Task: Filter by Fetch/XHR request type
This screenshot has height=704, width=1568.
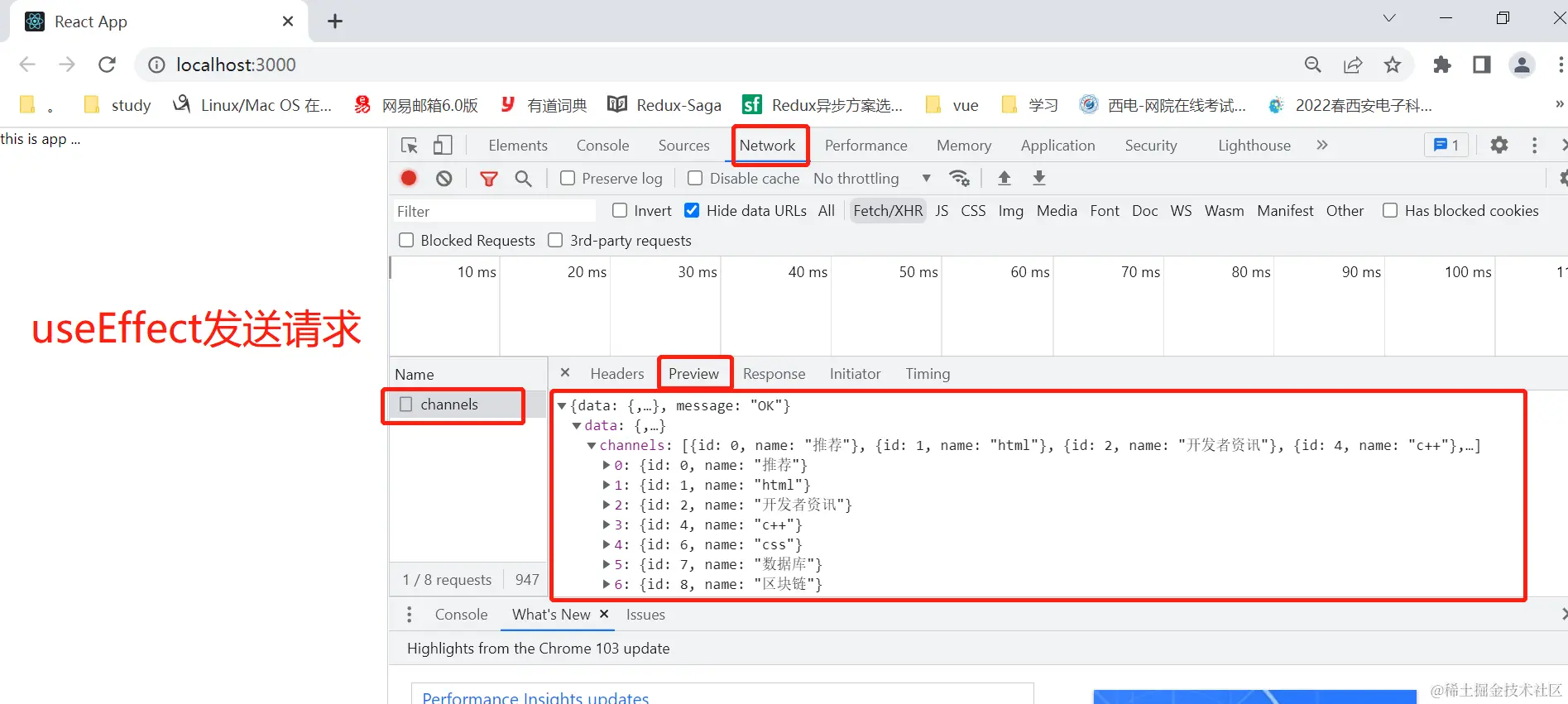Action: point(888,210)
